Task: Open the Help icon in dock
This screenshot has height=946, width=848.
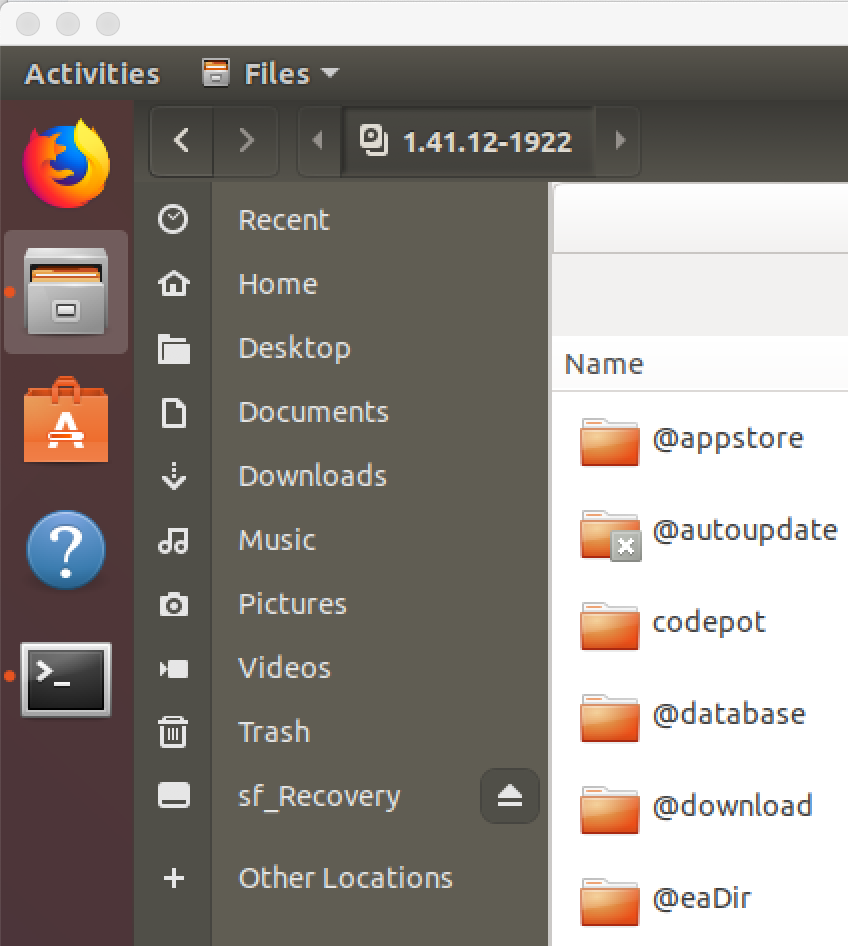Action: click(x=66, y=550)
